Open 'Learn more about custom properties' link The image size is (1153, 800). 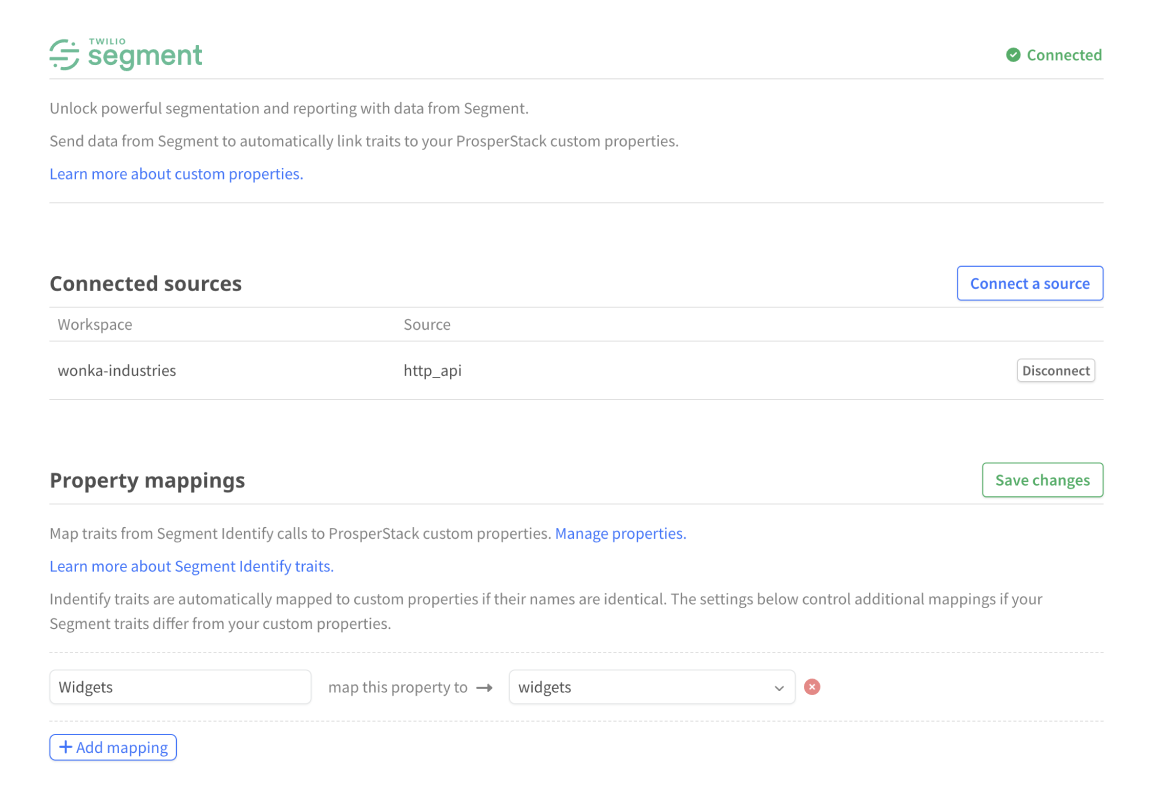click(176, 174)
